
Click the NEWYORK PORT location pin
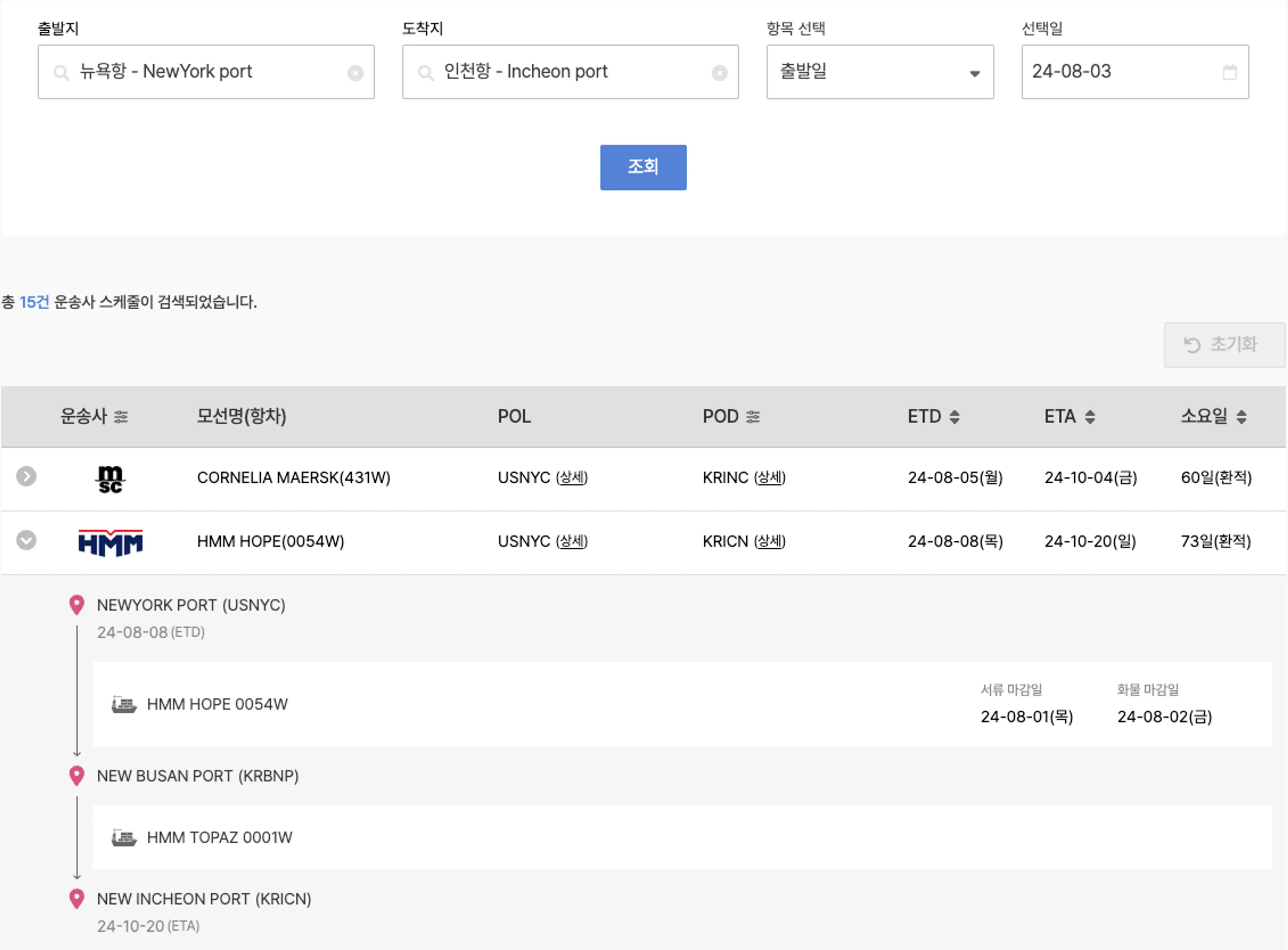pyautogui.click(x=76, y=605)
